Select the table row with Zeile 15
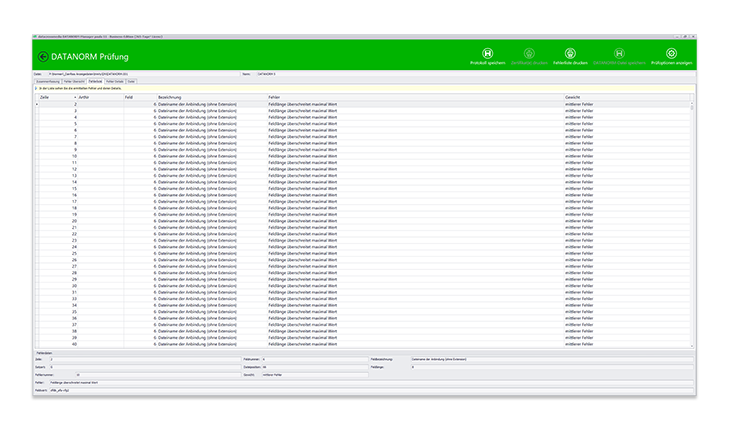Screen dimensions: 729x430 click(364, 189)
